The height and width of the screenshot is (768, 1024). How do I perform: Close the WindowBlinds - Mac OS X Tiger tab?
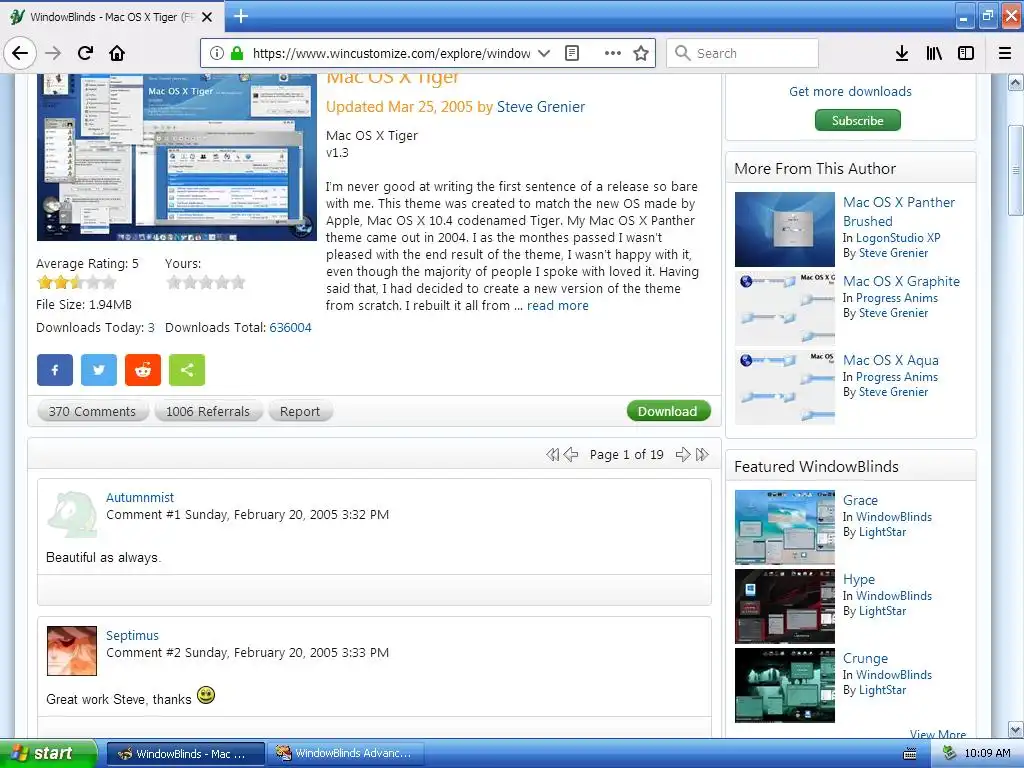207,17
